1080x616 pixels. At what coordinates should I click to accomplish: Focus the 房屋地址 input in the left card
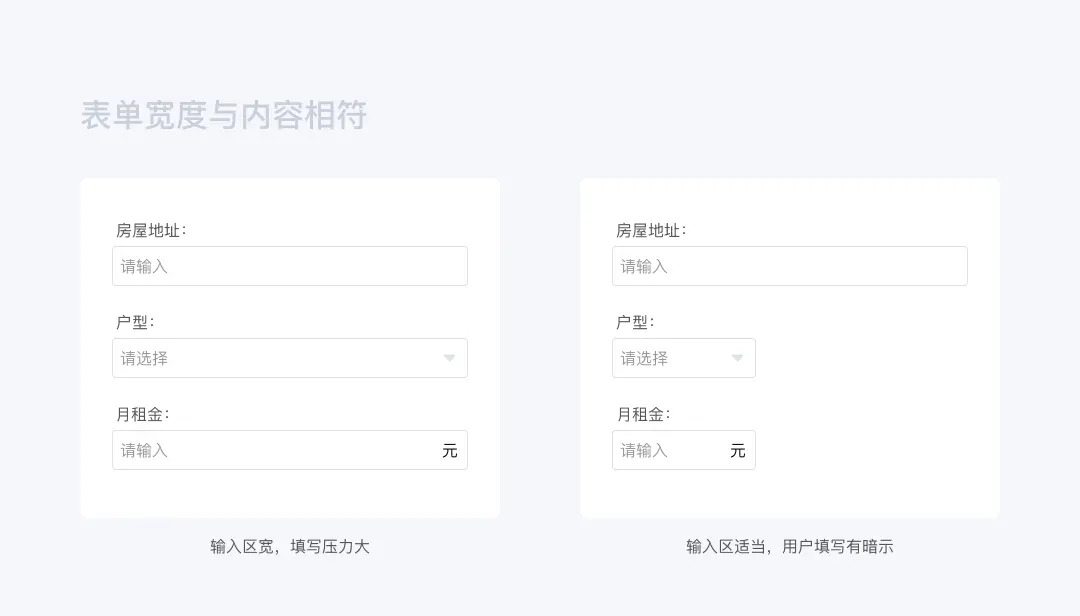(x=290, y=266)
